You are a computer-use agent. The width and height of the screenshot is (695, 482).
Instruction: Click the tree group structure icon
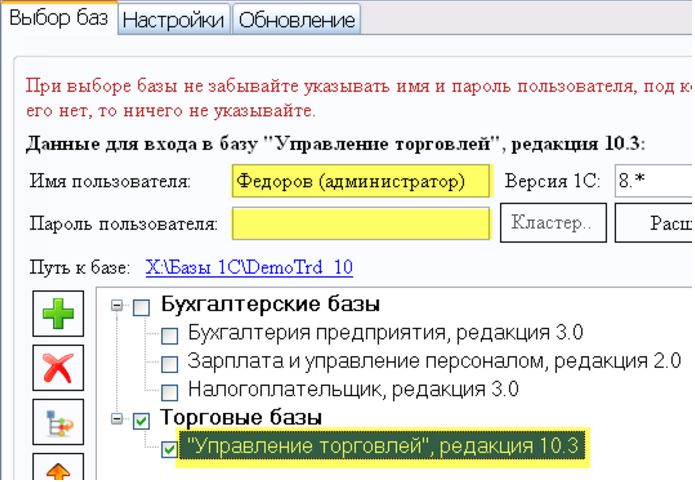coord(58,422)
